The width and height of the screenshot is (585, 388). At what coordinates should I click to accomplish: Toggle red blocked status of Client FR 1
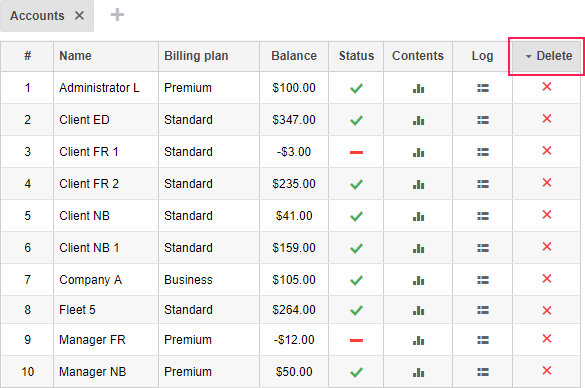click(356, 152)
